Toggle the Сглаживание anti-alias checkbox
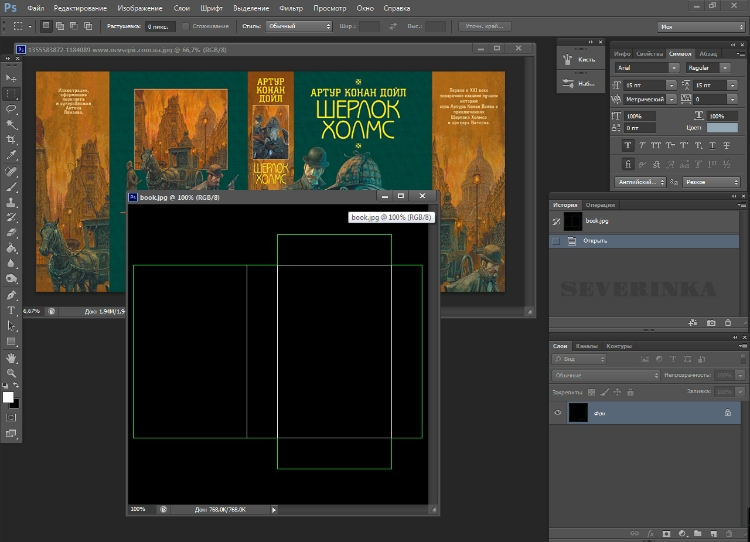Viewport: 750px width, 542px height. [186, 26]
